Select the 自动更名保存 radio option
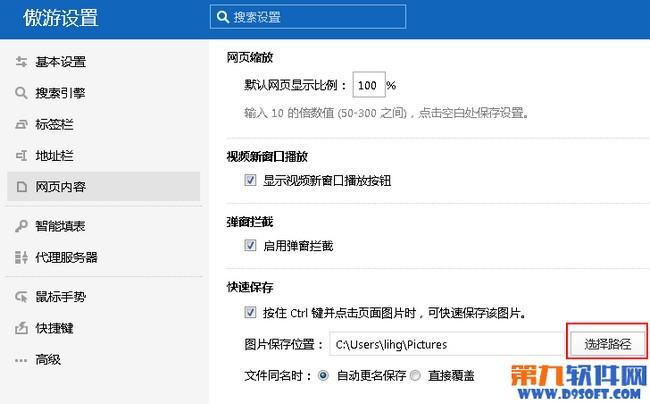This screenshot has width=650, height=404. [323, 376]
